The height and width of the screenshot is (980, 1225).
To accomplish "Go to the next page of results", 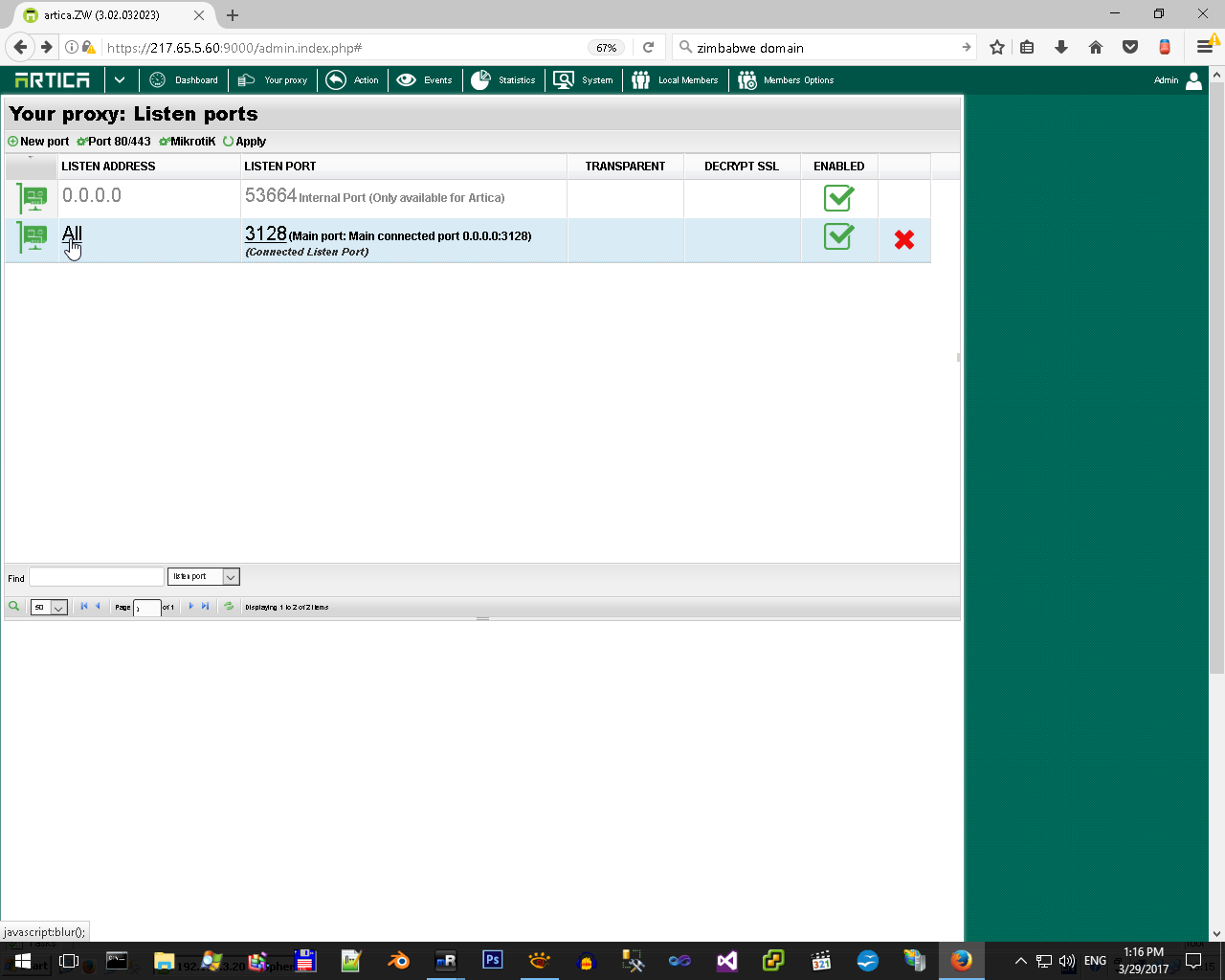I will (x=191, y=607).
